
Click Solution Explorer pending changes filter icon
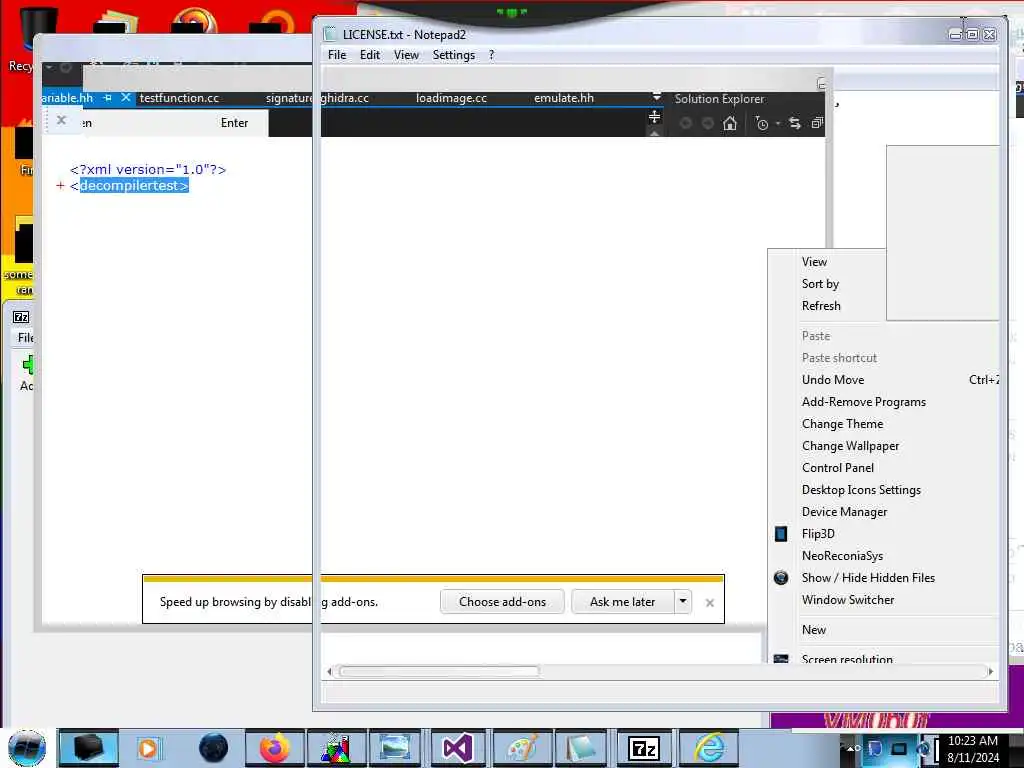point(761,123)
